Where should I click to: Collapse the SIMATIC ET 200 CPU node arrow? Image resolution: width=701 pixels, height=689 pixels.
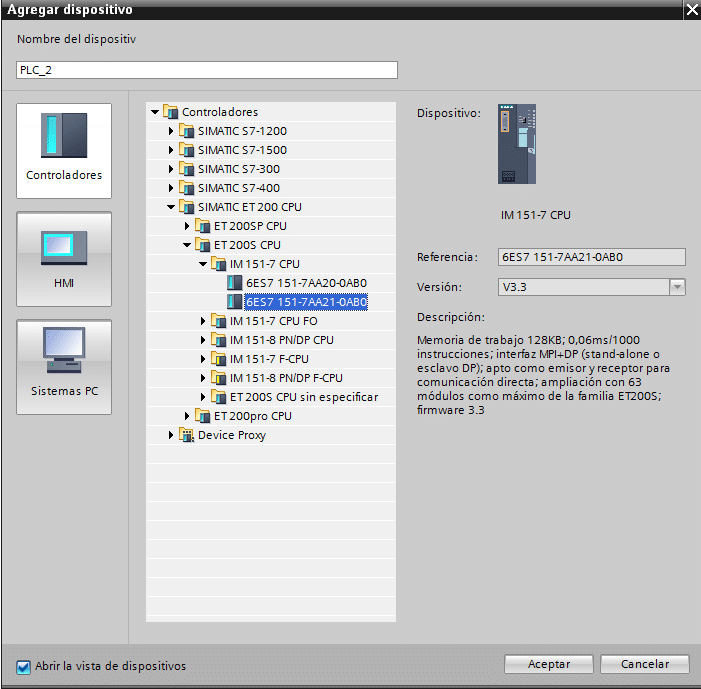pos(171,207)
